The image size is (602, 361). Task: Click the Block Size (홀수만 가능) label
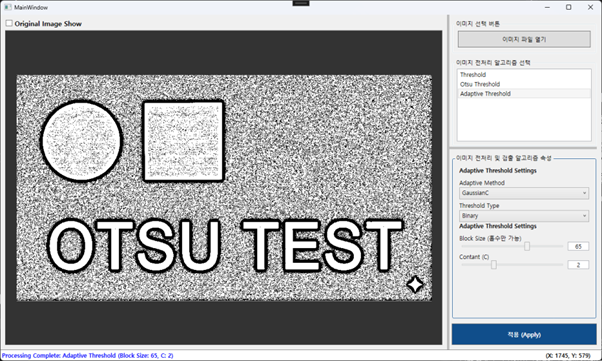[x=490, y=238]
